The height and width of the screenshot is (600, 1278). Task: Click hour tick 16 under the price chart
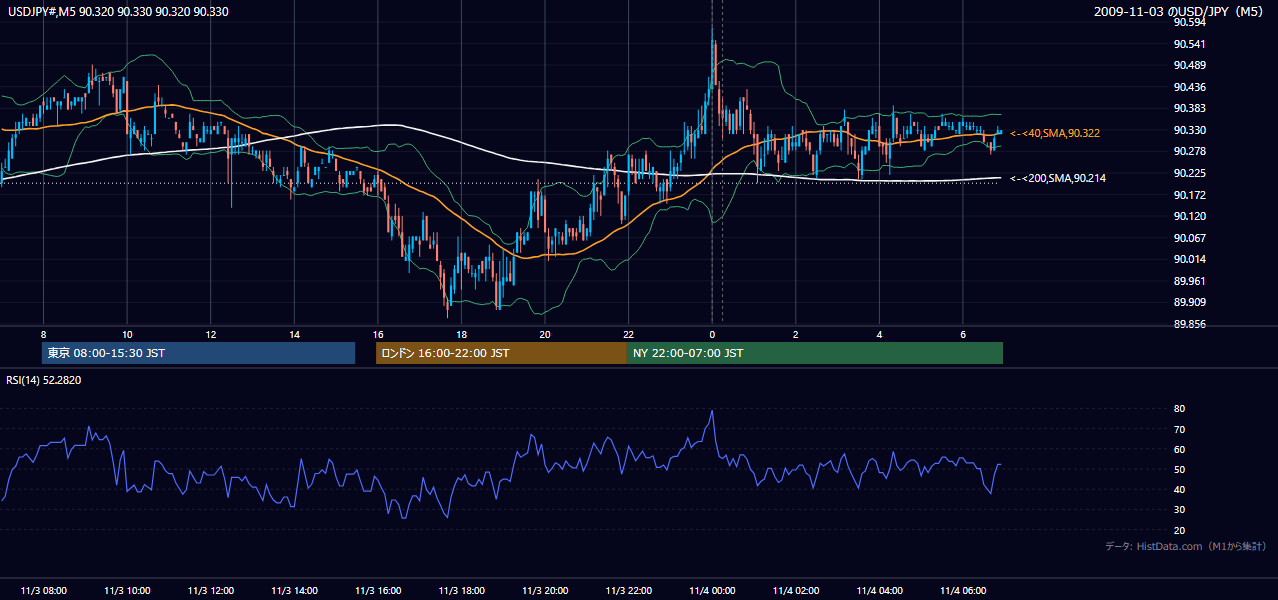(x=377, y=334)
